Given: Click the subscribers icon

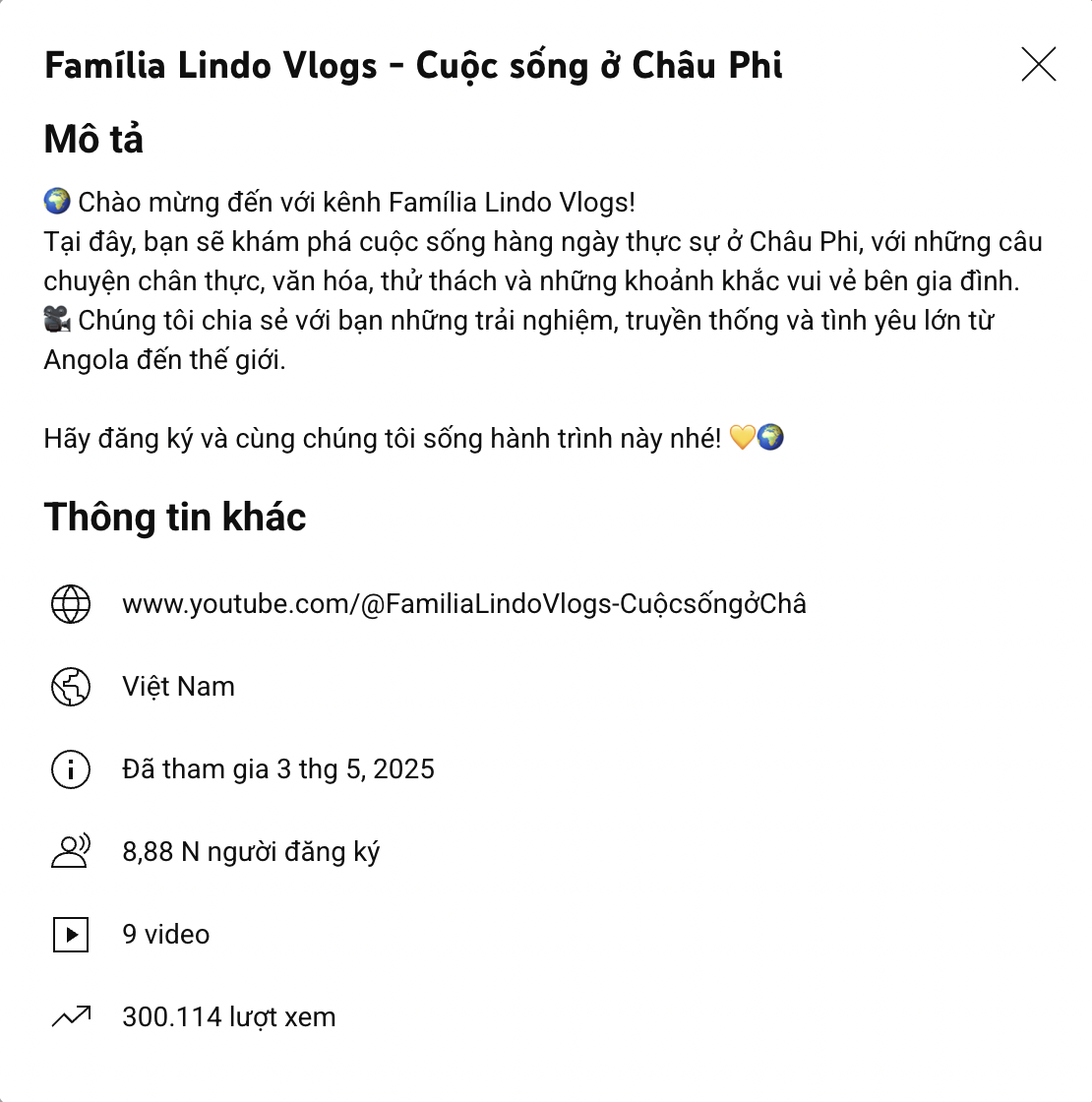Looking at the screenshot, I should point(71,851).
